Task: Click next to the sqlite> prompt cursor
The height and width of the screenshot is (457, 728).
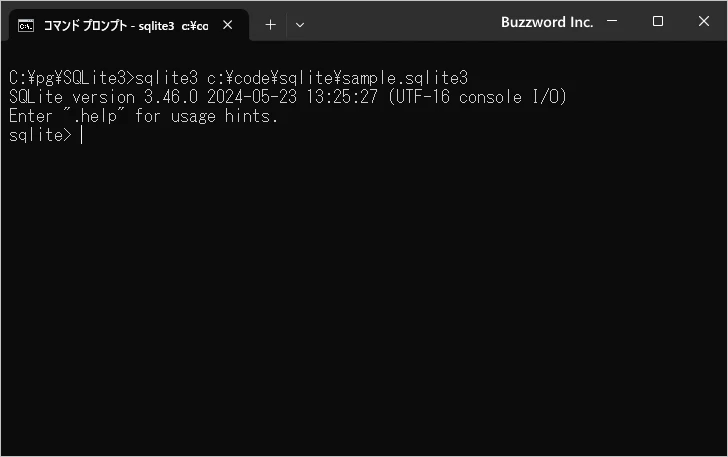Action: coord(82,135)
